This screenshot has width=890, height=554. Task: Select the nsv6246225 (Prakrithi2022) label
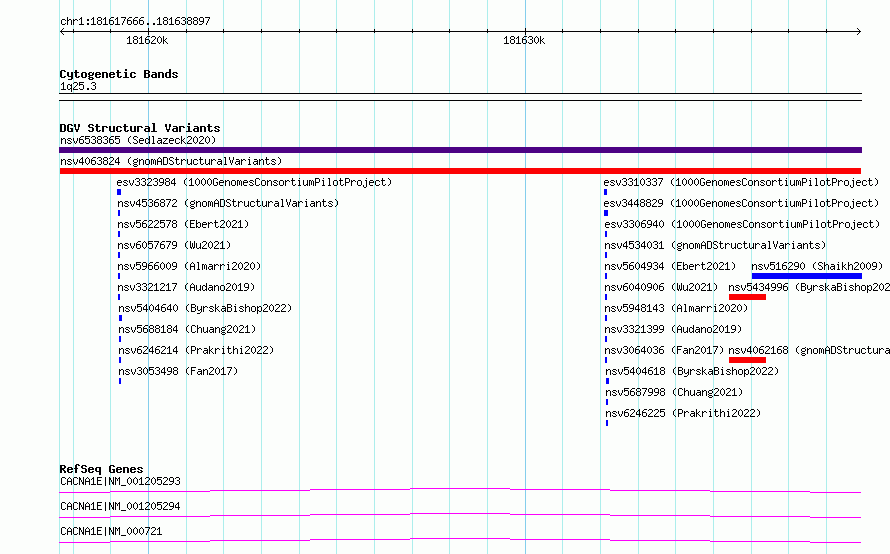click(x=683, y=413)
